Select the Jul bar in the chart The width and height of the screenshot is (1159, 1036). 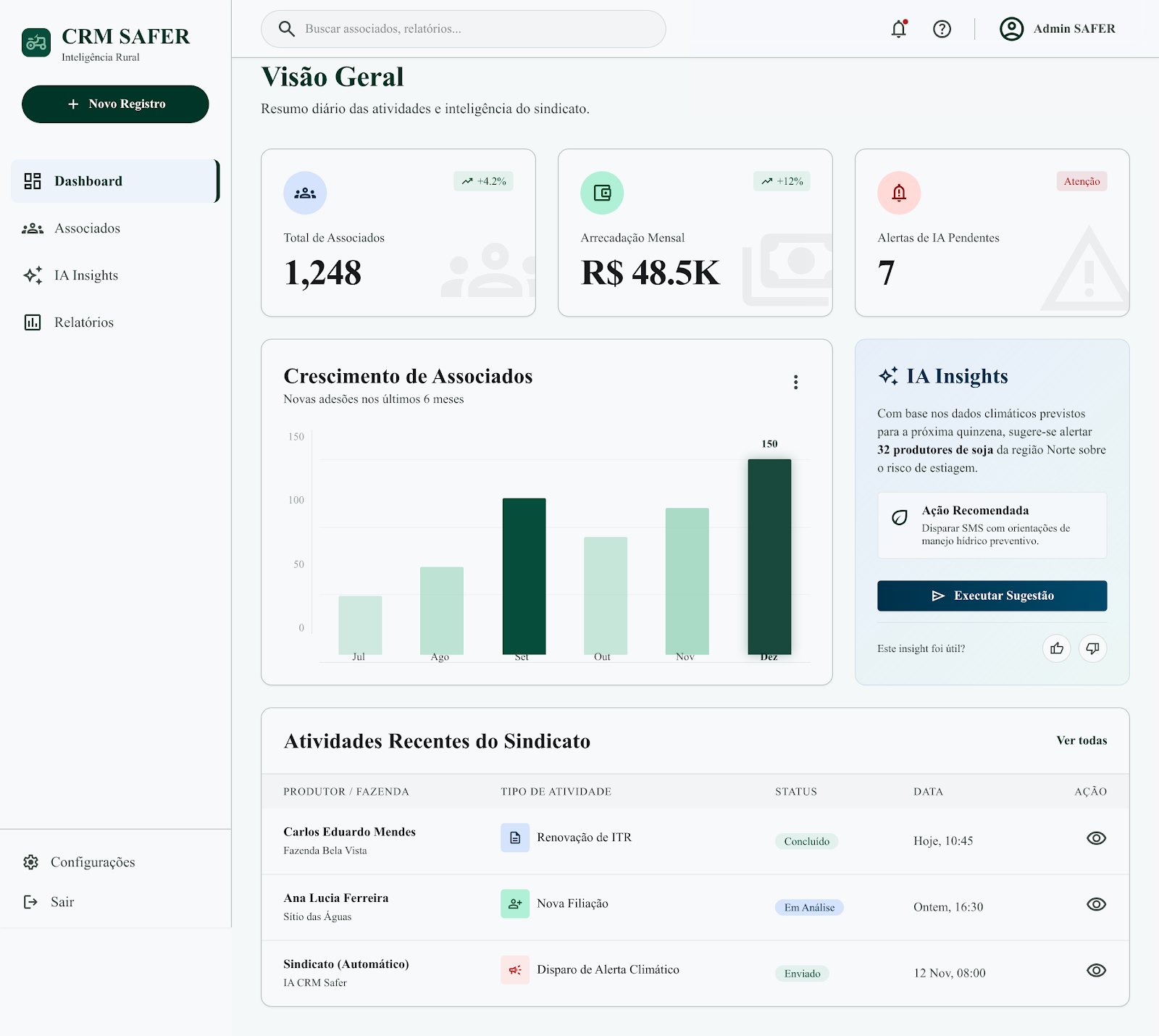[360, 625]
